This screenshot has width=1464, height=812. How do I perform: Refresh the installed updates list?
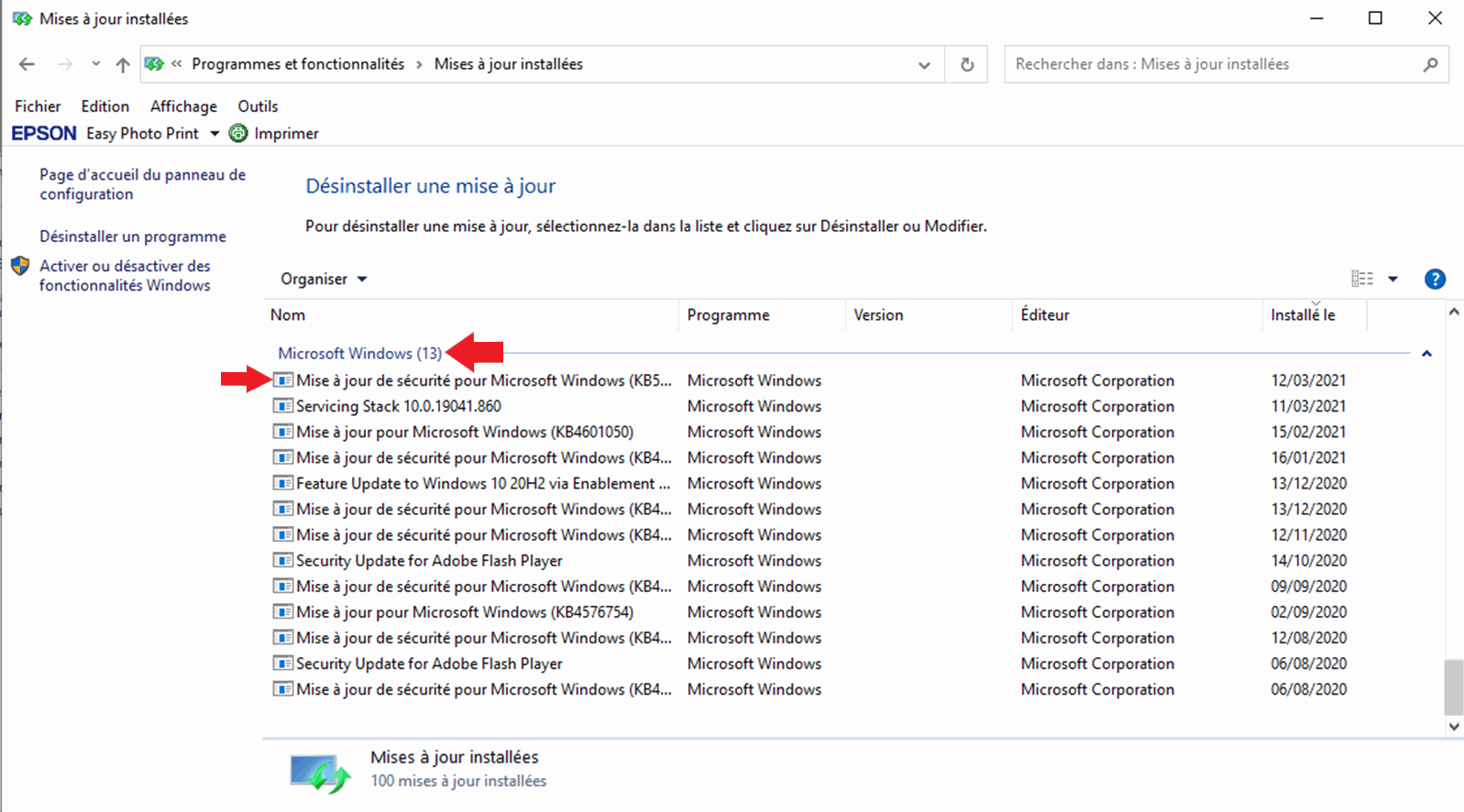966,65
